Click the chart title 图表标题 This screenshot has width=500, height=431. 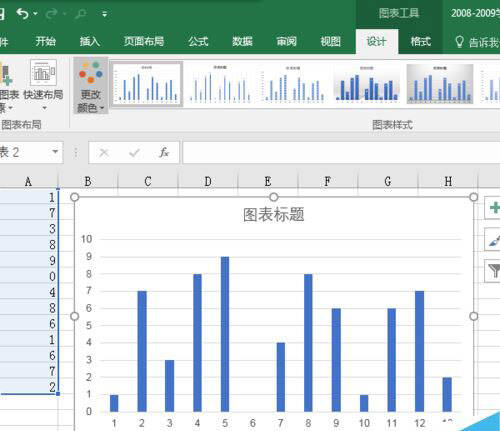273,215
